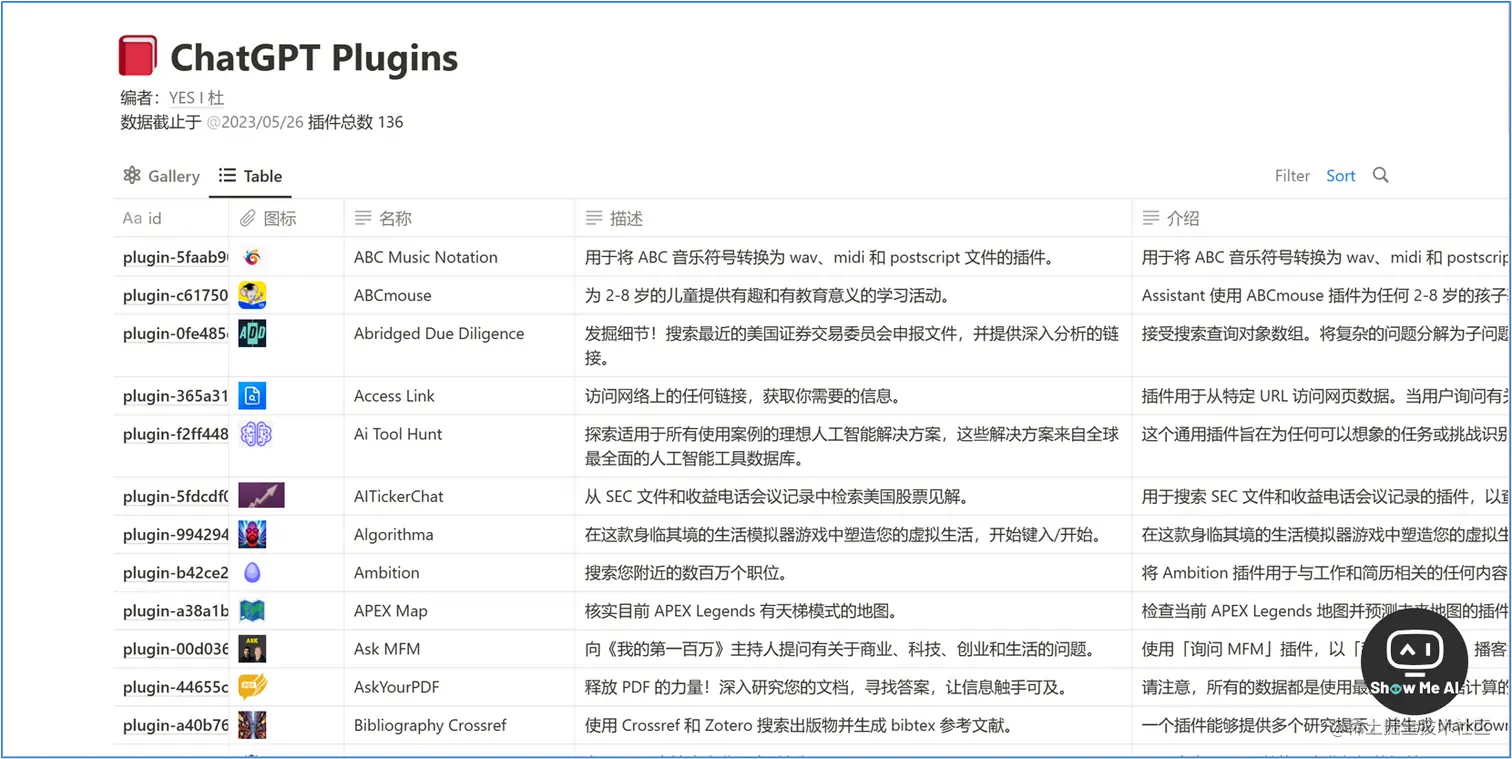
Task: Open the Sort option
Action: (x=1340, y=176)
